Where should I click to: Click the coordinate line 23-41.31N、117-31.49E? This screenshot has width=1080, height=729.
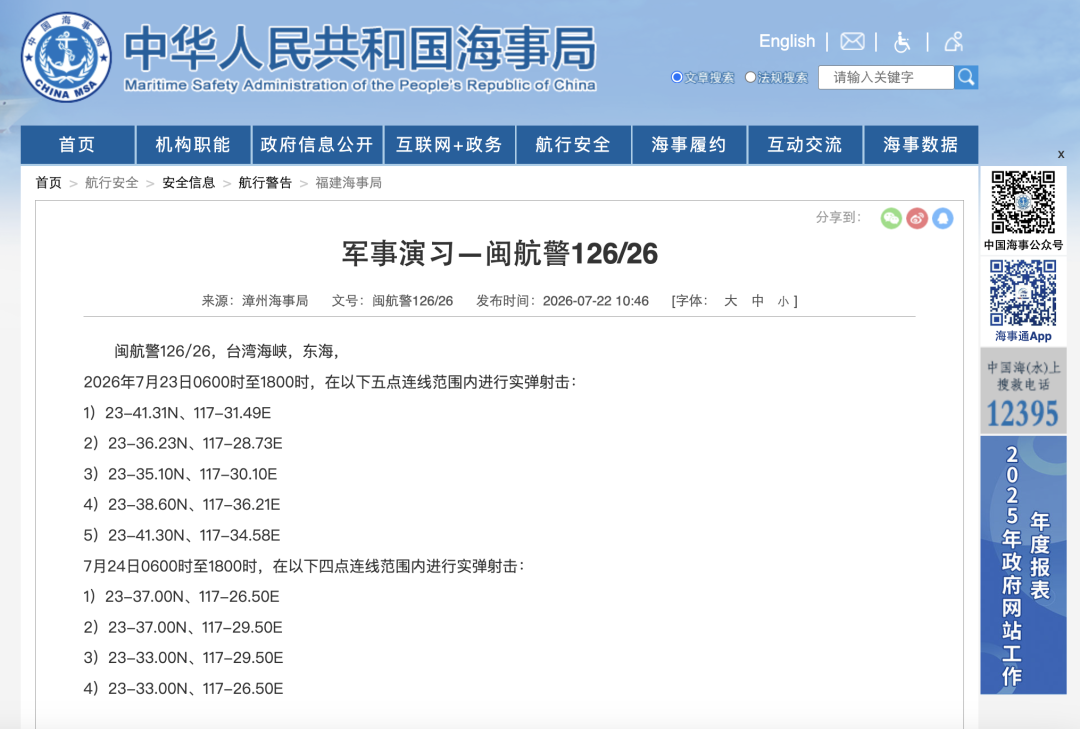tap(188, 413)
